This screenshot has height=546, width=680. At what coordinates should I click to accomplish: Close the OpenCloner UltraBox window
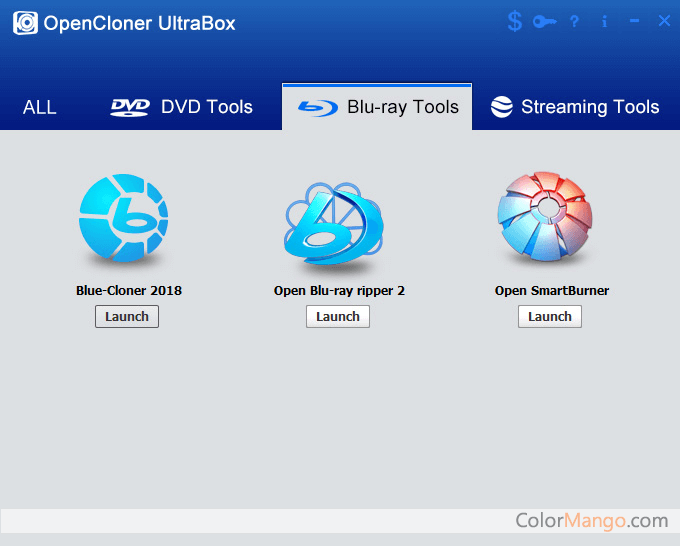pyautogui.click(x=664, y=21)
